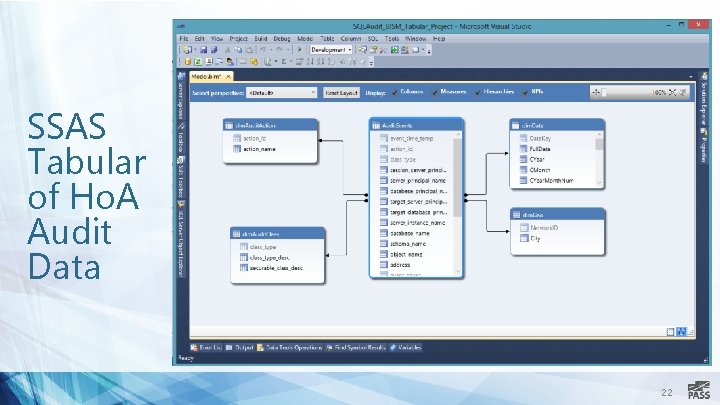Click the Undo toolbar icon

[x=263, y=50]
